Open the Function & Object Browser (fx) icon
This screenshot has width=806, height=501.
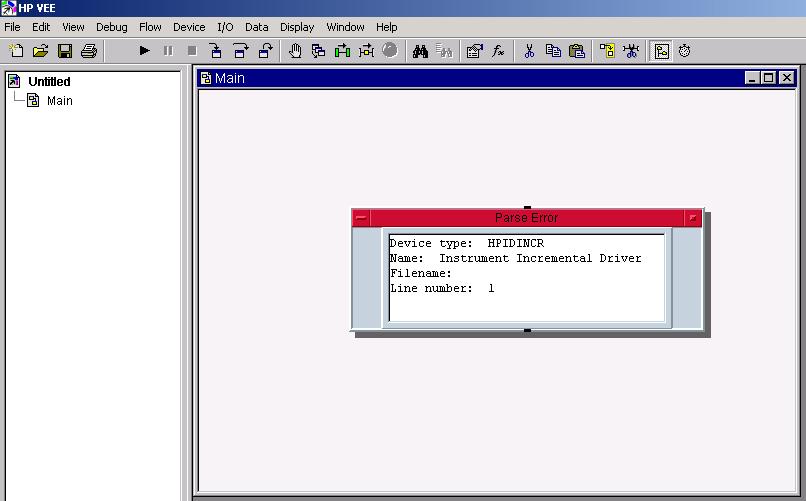498,51
